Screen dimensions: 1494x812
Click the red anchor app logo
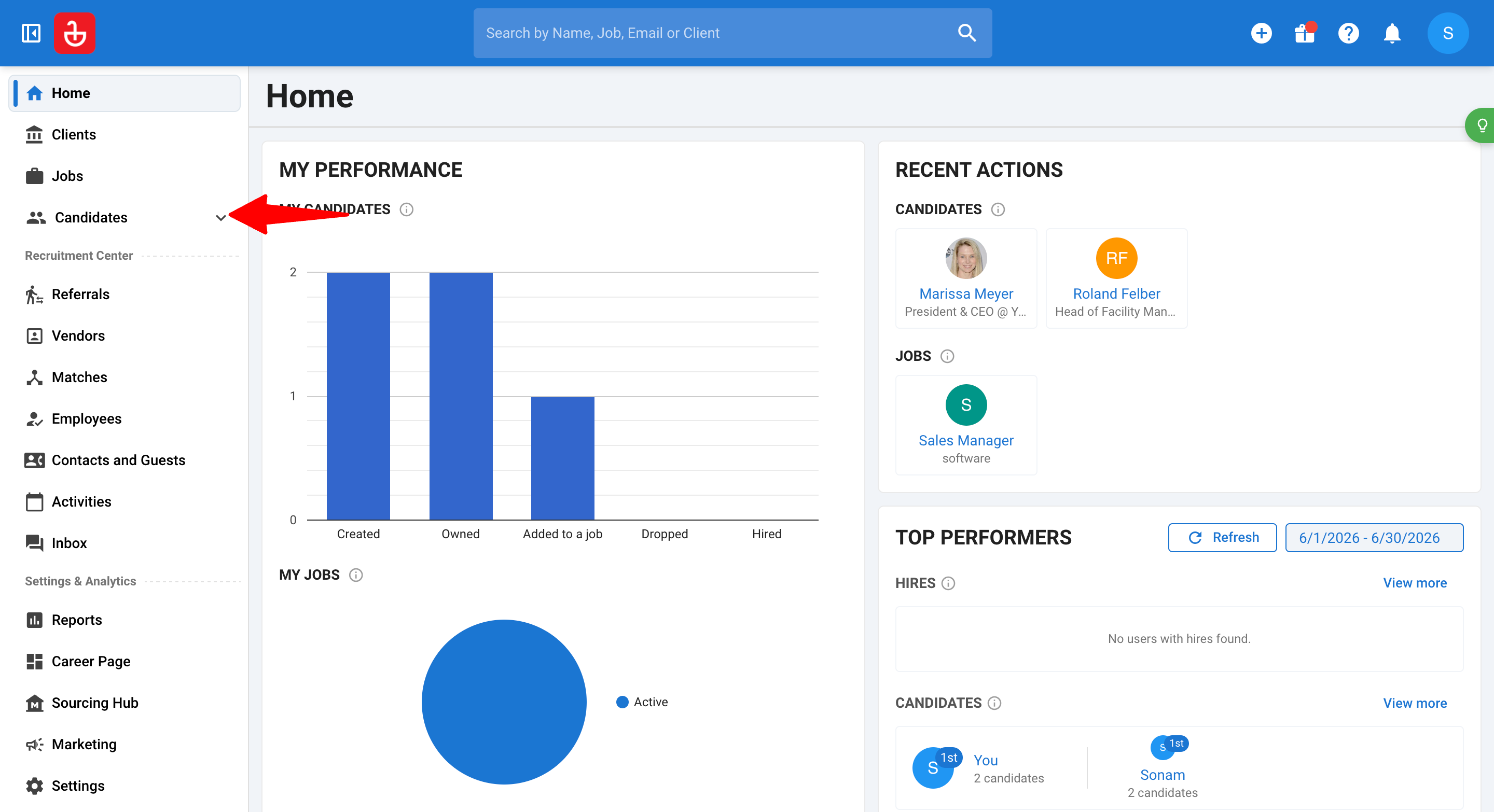coord(75,33)
